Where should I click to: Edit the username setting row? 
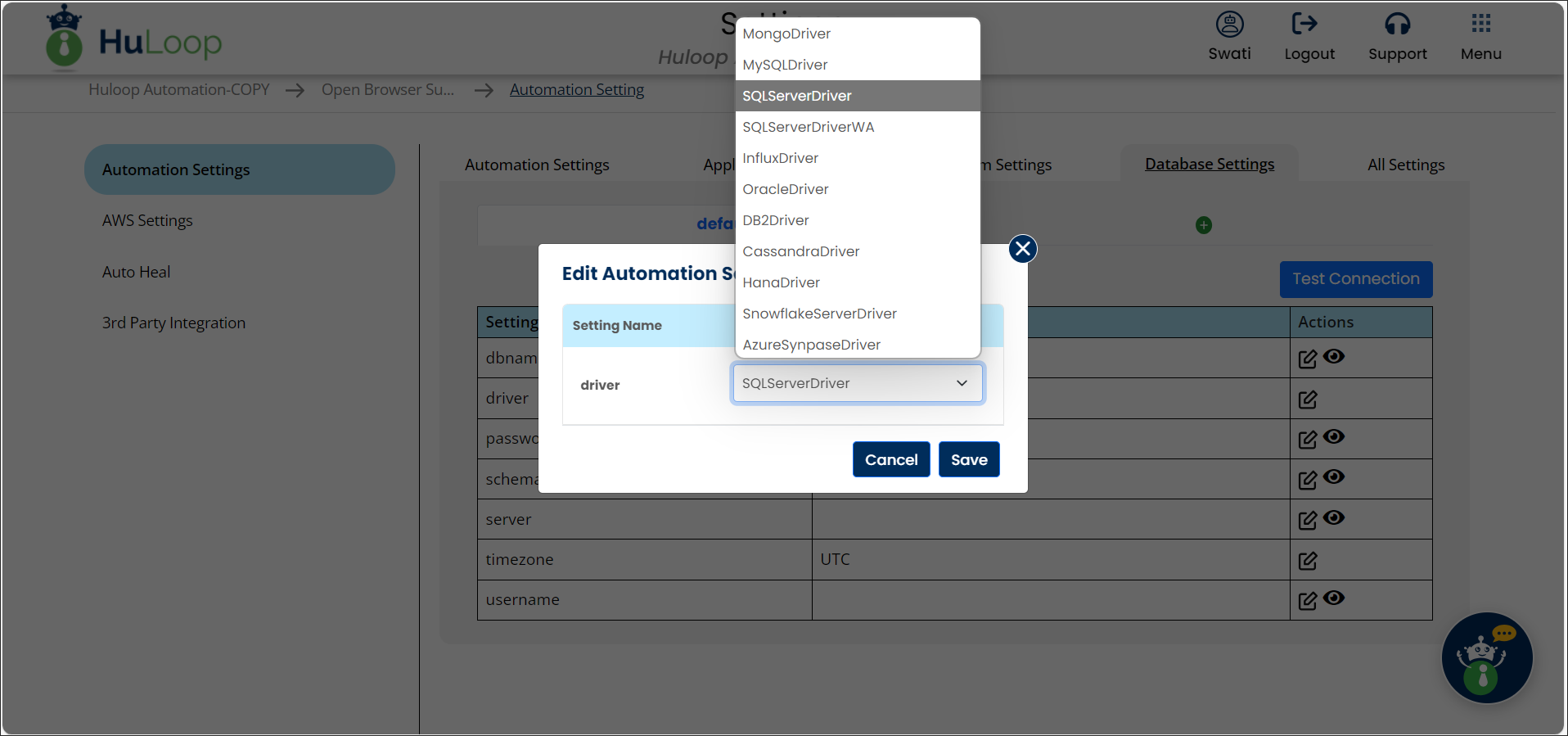[1307, 600]
